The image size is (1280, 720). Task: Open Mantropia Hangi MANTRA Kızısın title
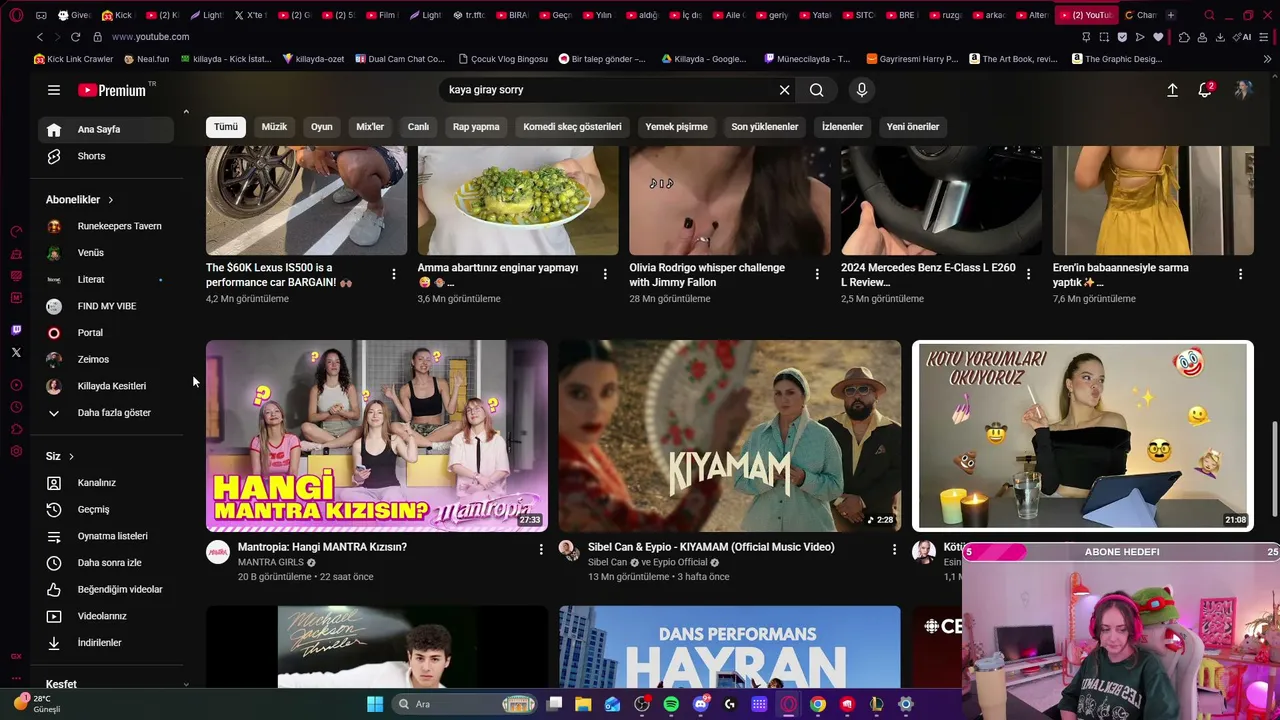(322, 547)
